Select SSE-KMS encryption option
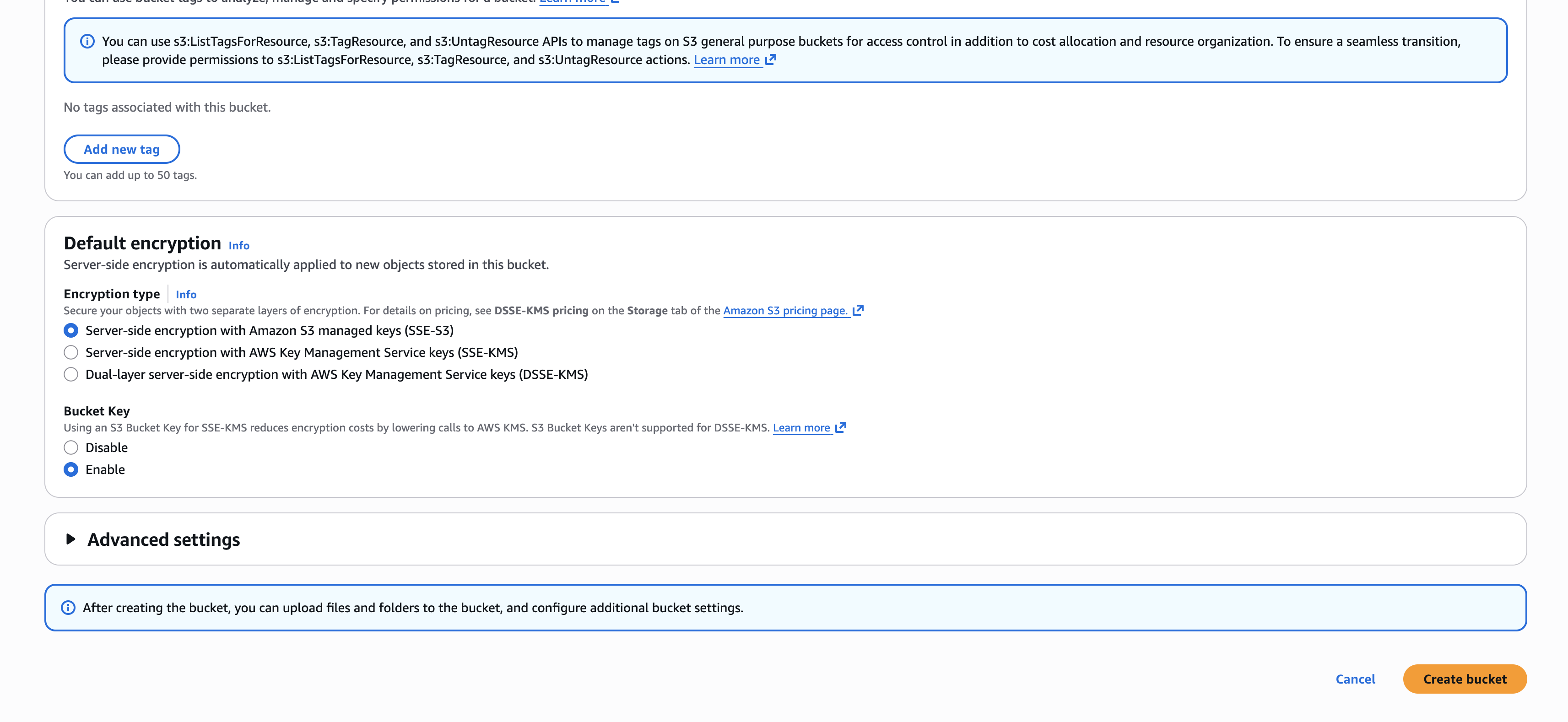Image resolution: width=1568 pixels, height=722 pixels. pos(71,352)
